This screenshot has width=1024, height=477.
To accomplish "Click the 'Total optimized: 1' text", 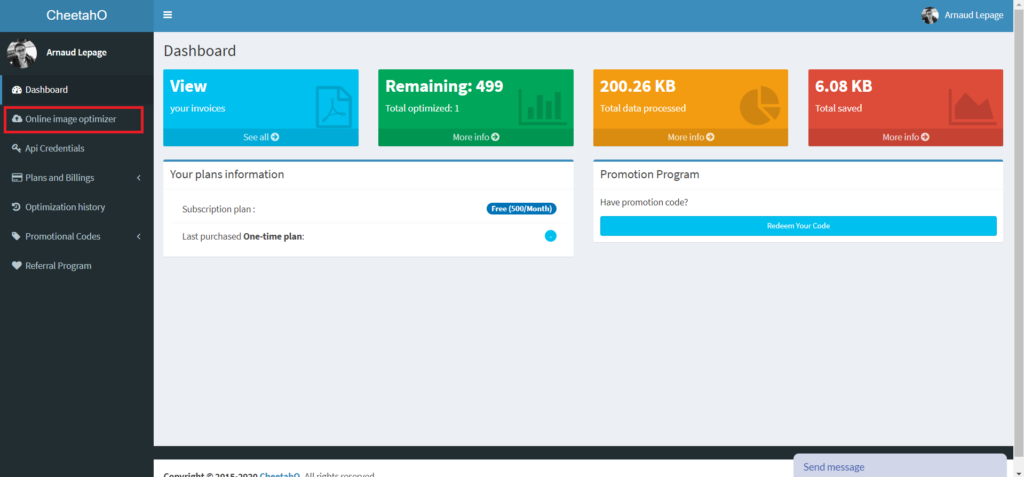I will pos(422,108).
